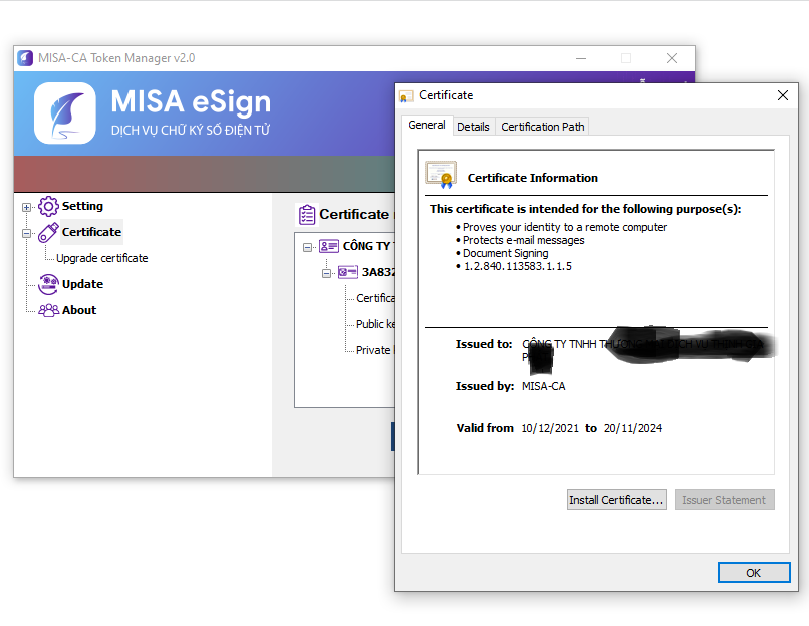Click OK in the Certificate dialog
The image size is (809, 626).
pyautogui.click(x=754, y=573)
